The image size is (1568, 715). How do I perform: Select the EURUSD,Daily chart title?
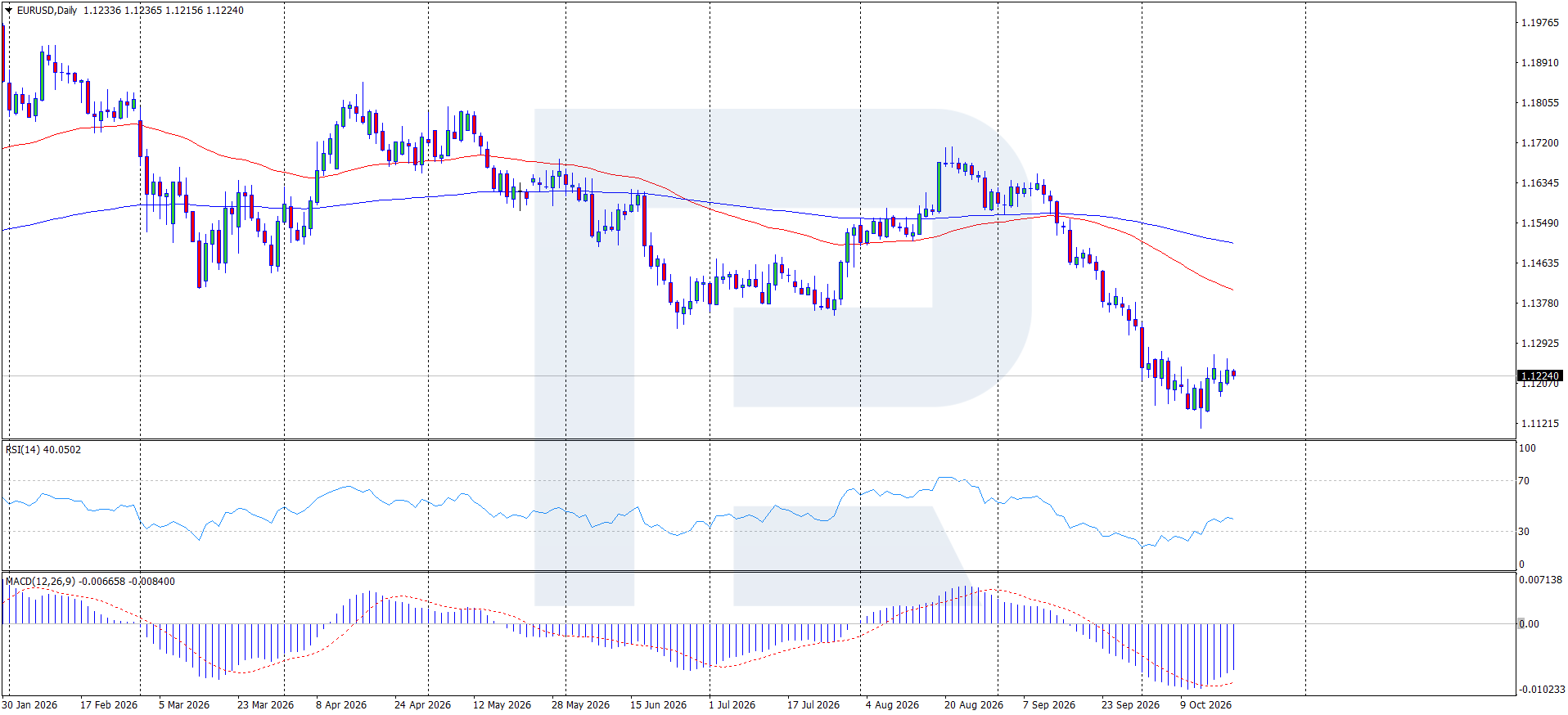(x=47, y=11)
